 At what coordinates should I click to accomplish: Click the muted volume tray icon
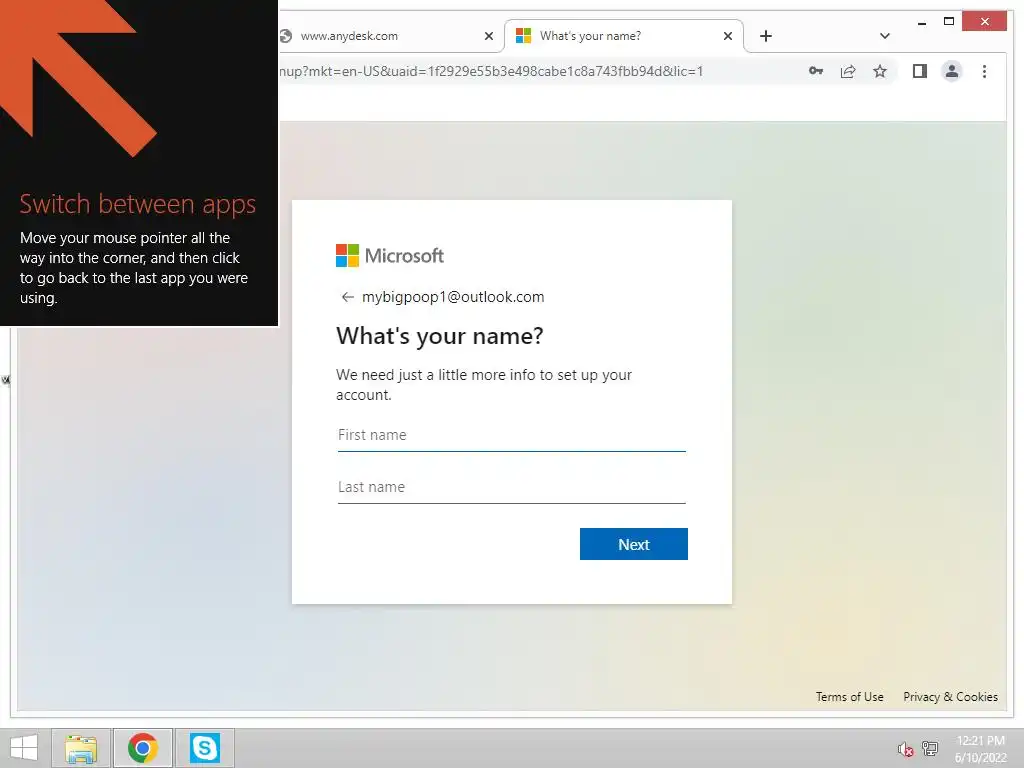(905, 749)
